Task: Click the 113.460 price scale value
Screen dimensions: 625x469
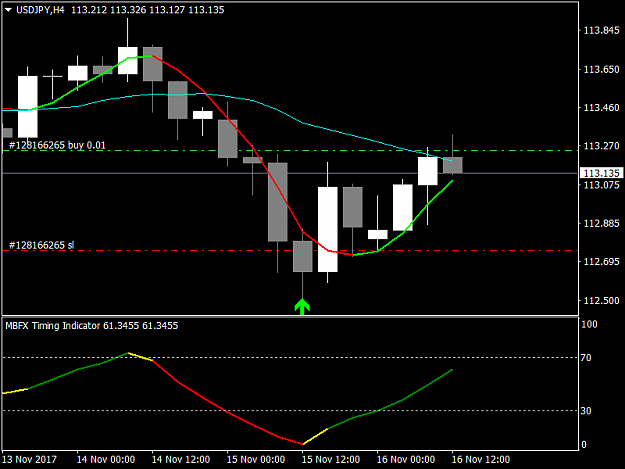Action: 601,108
